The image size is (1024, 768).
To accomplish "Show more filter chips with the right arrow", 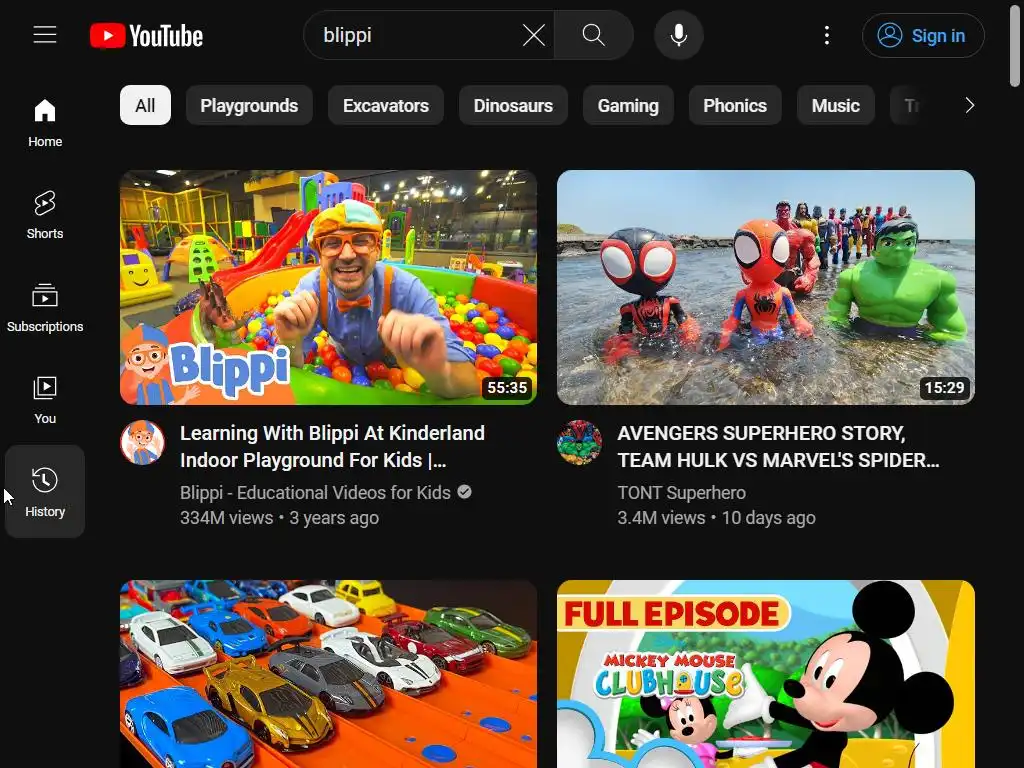I will pos(969,105).
